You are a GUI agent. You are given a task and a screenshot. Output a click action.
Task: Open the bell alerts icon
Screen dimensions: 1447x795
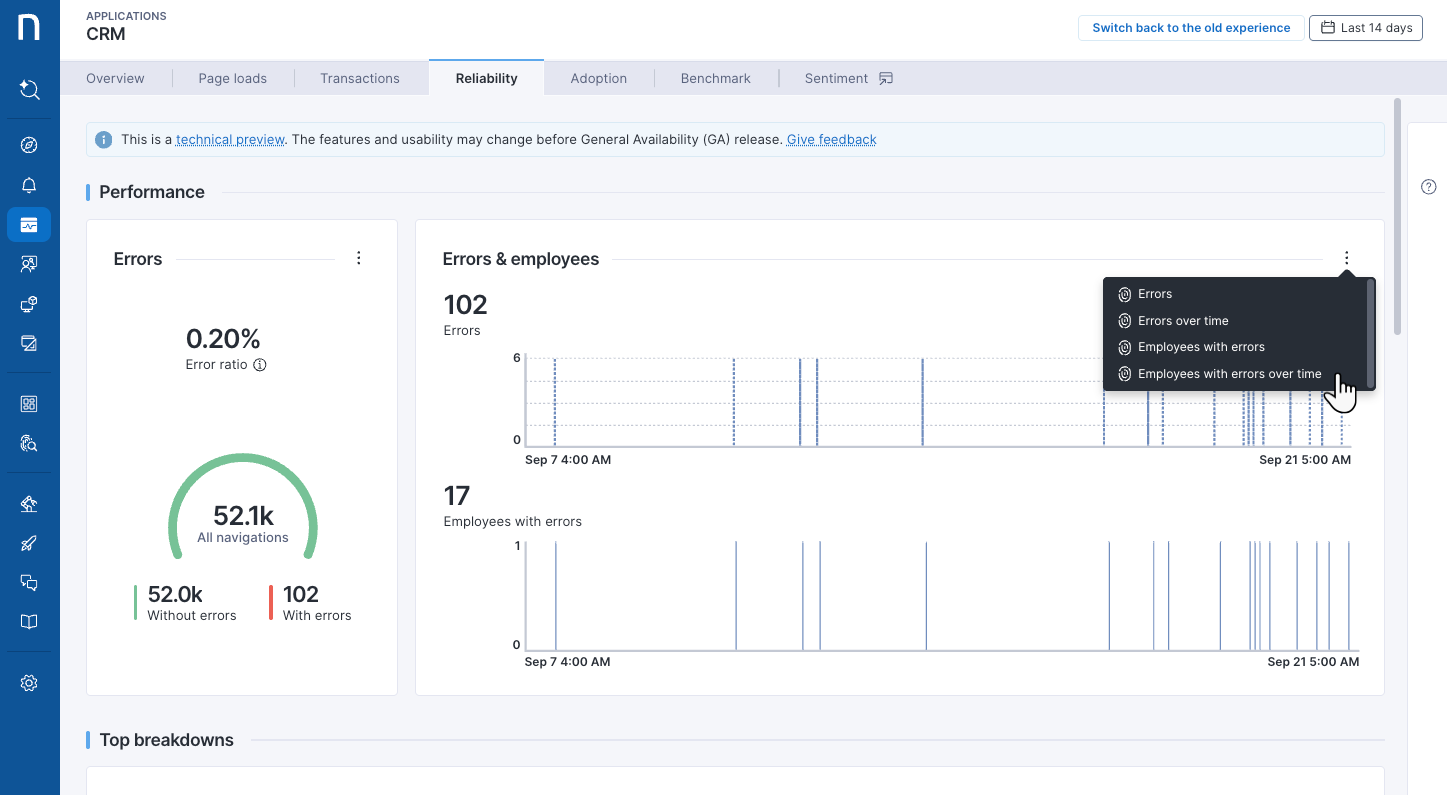click(x=29, y=185)
